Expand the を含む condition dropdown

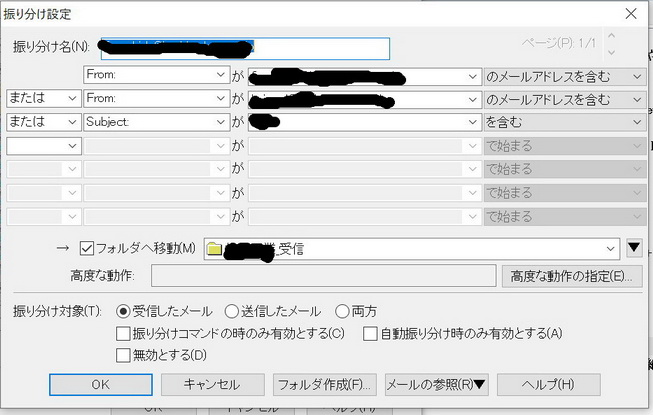click(x=637, y=121)
